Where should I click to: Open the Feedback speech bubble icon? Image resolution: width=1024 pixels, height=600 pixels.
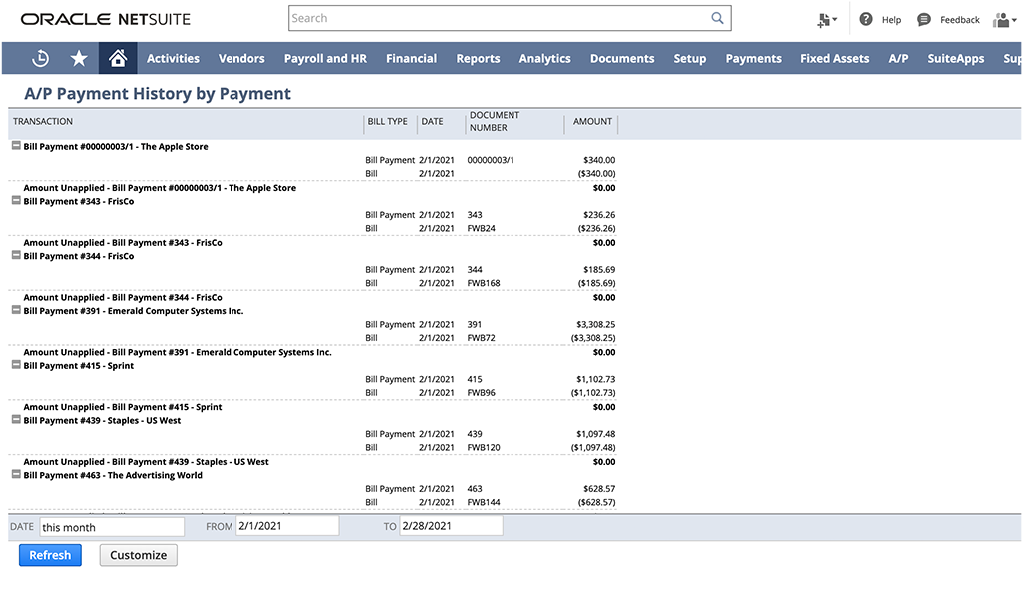[x=922, y=18]
